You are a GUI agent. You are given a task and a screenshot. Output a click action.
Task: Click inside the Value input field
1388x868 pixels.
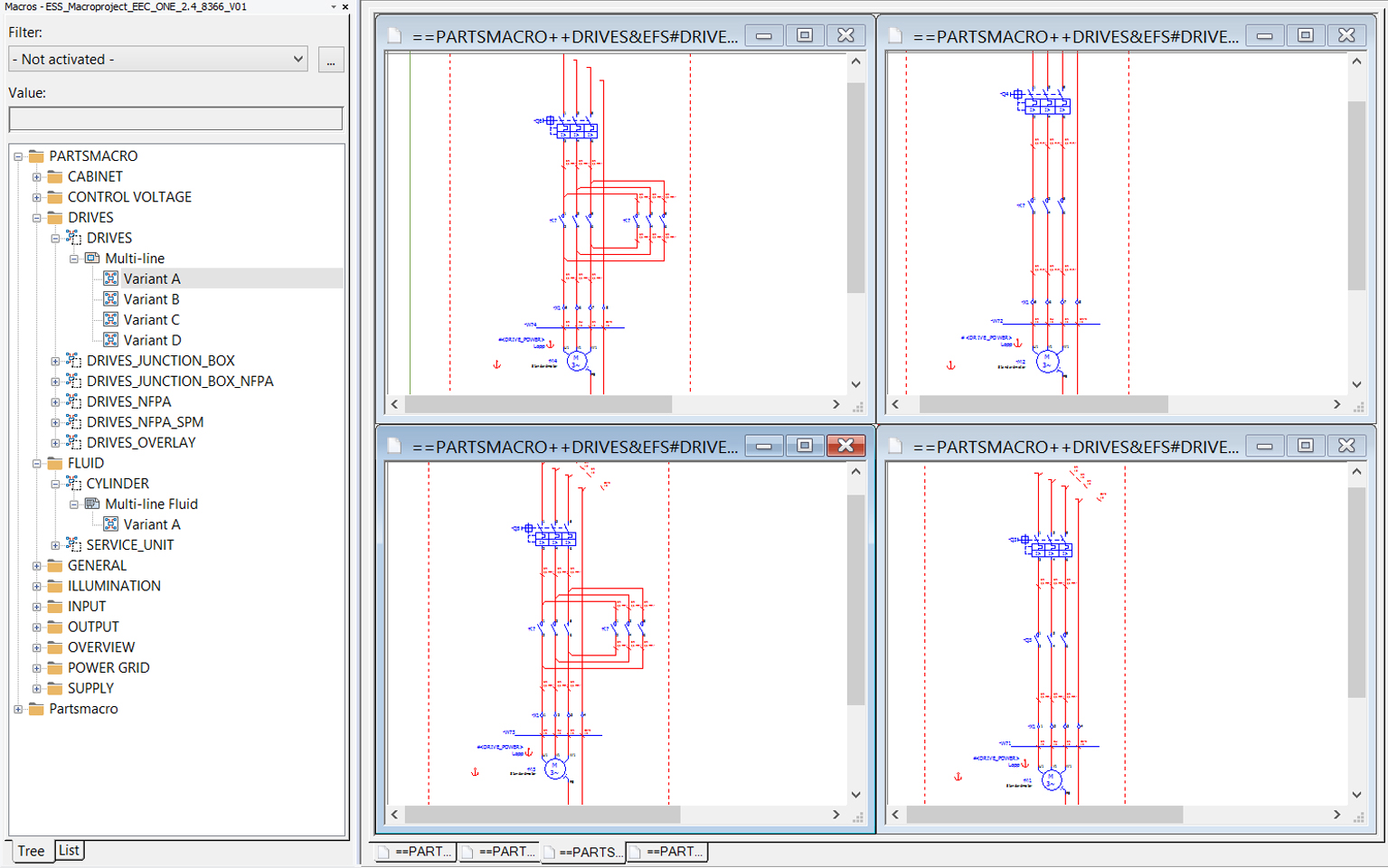(175, 118)
